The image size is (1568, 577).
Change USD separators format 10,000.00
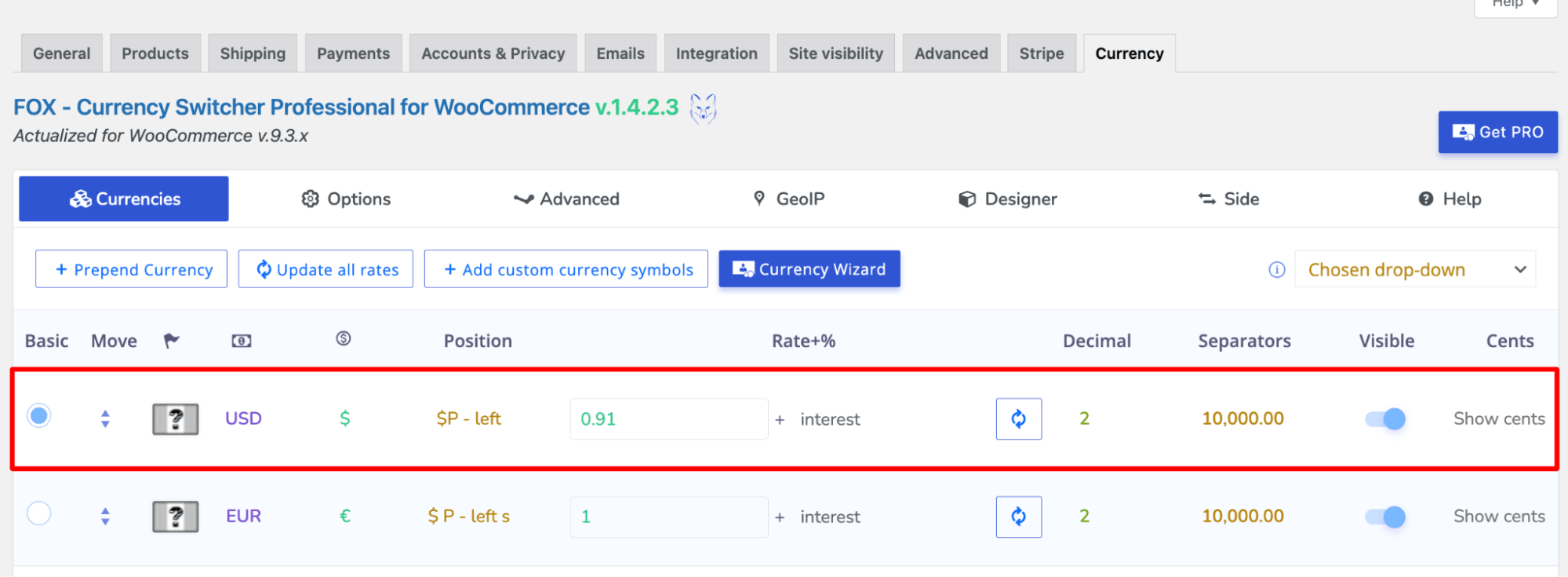coord(1242,418)
